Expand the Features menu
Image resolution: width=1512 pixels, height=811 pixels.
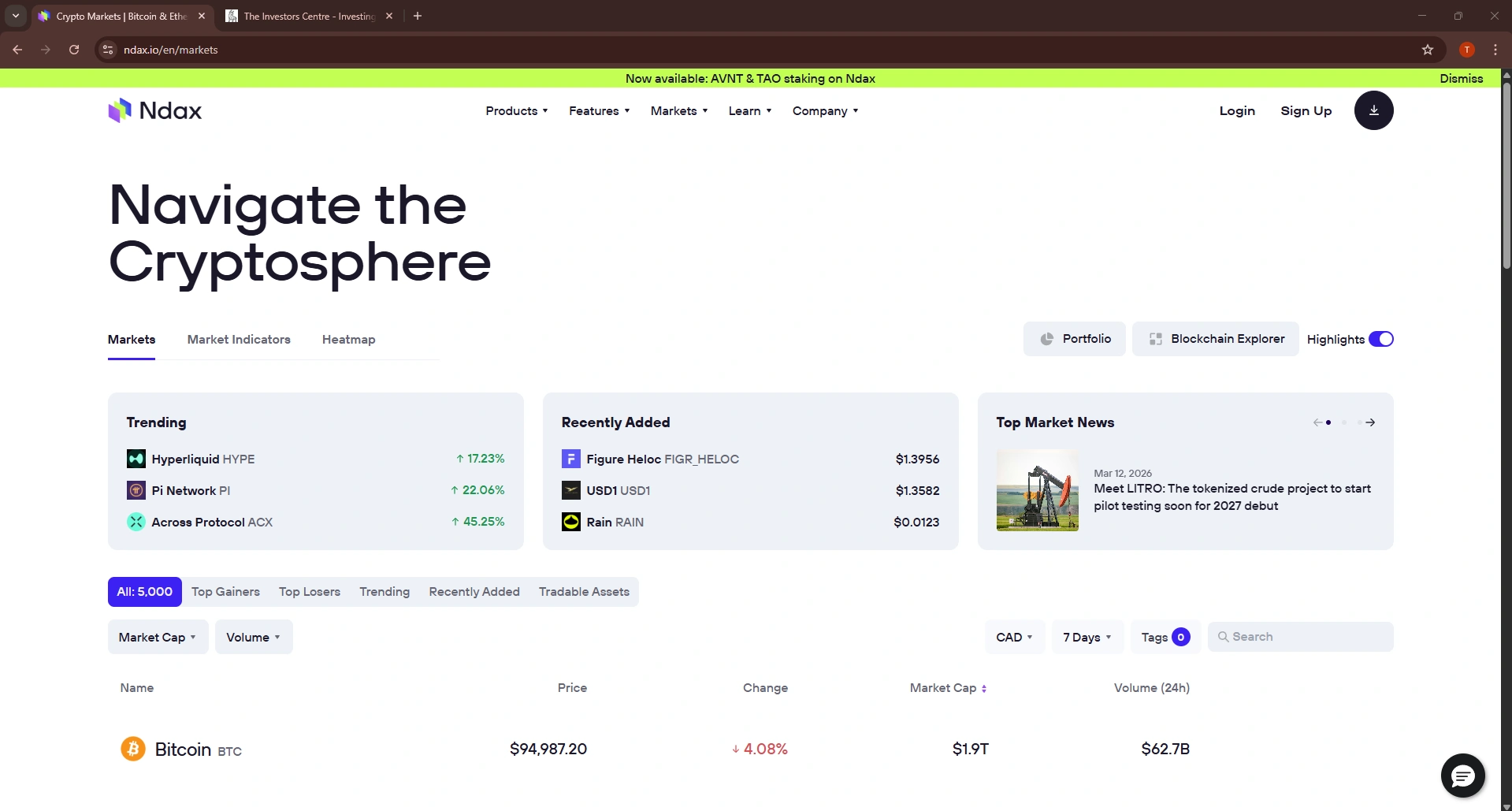(600, 111)
